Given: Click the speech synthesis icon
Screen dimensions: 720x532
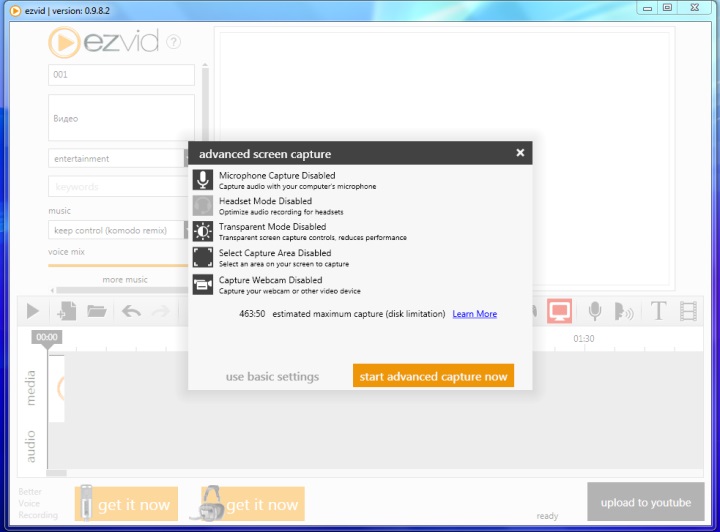Looking at the screenshot, I should [624, 311].
